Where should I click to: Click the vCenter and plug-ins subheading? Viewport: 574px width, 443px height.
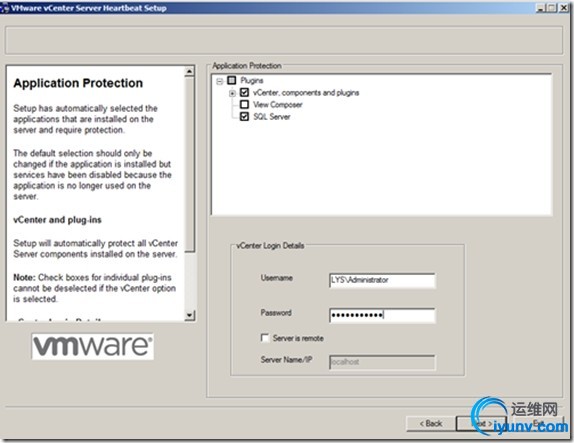click(57, 220)
